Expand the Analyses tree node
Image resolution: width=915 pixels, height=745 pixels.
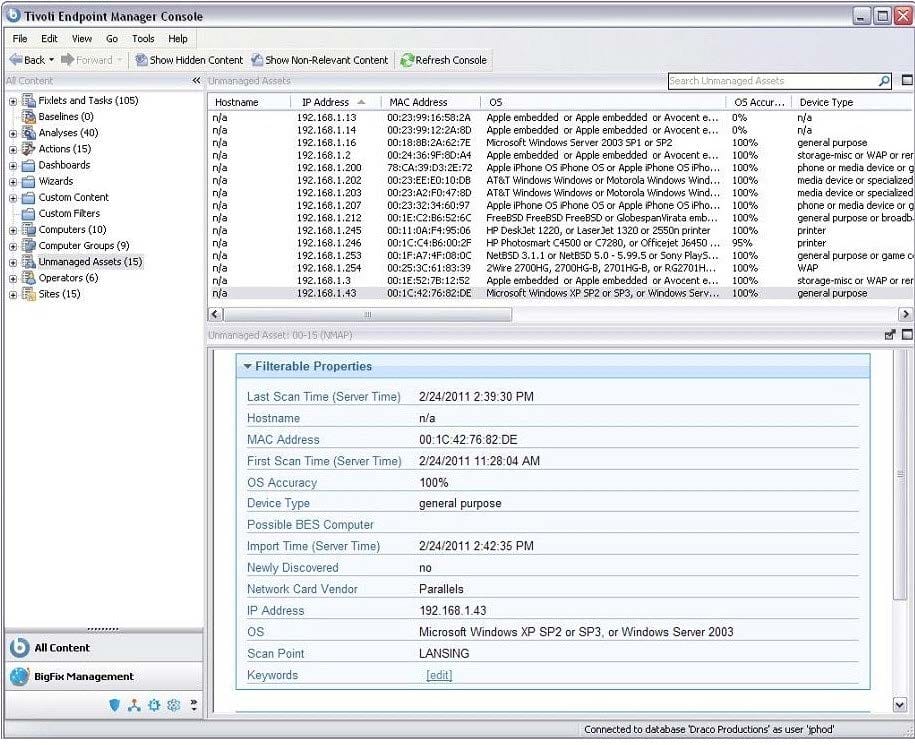coord(13,134)
